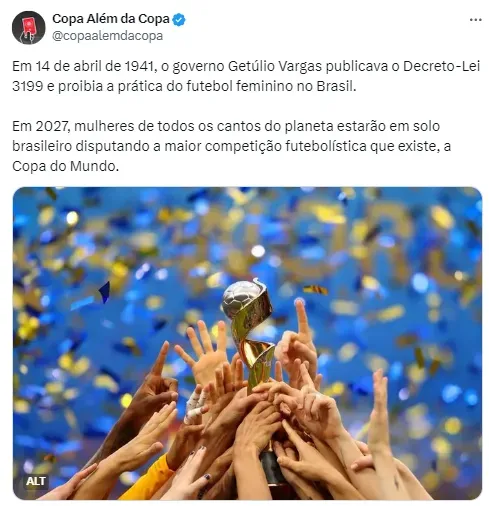489x506 pixels.
Task: Open the Copa Além da Copa profile avatar
Action: coord(28,27)
